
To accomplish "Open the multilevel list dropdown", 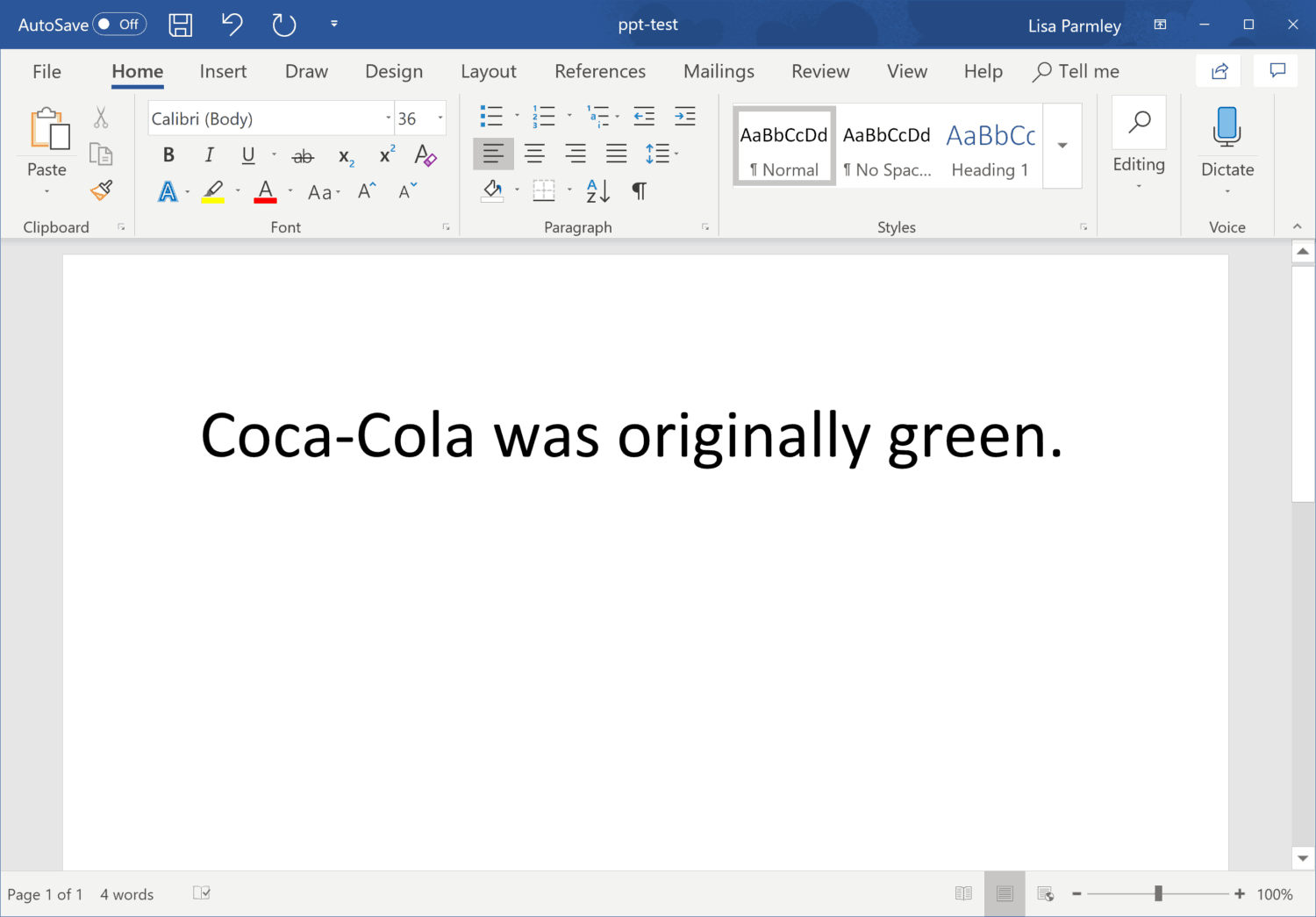I will point(618,116).
